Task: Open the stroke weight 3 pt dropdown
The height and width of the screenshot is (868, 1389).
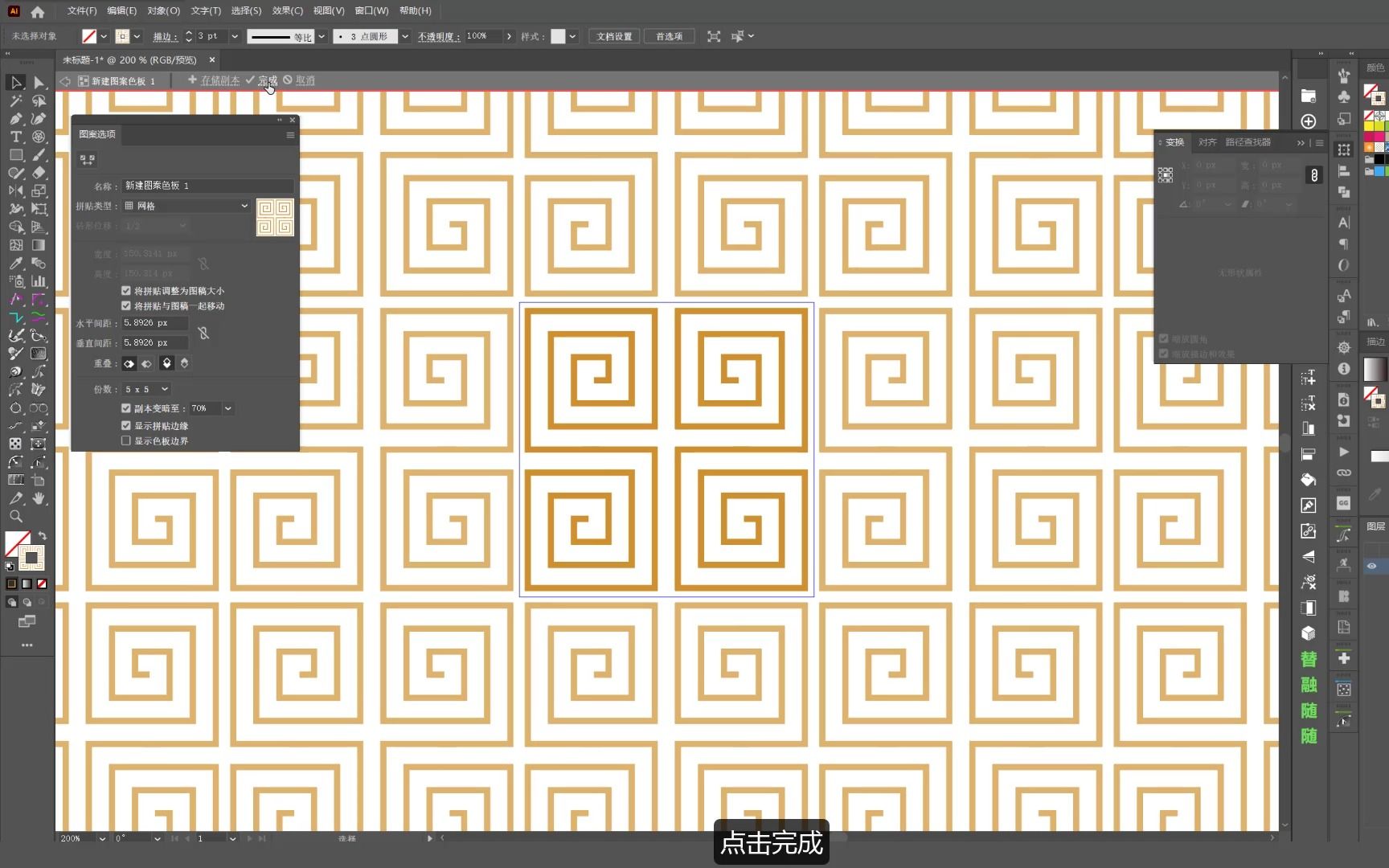Action: tap(235, 36)
